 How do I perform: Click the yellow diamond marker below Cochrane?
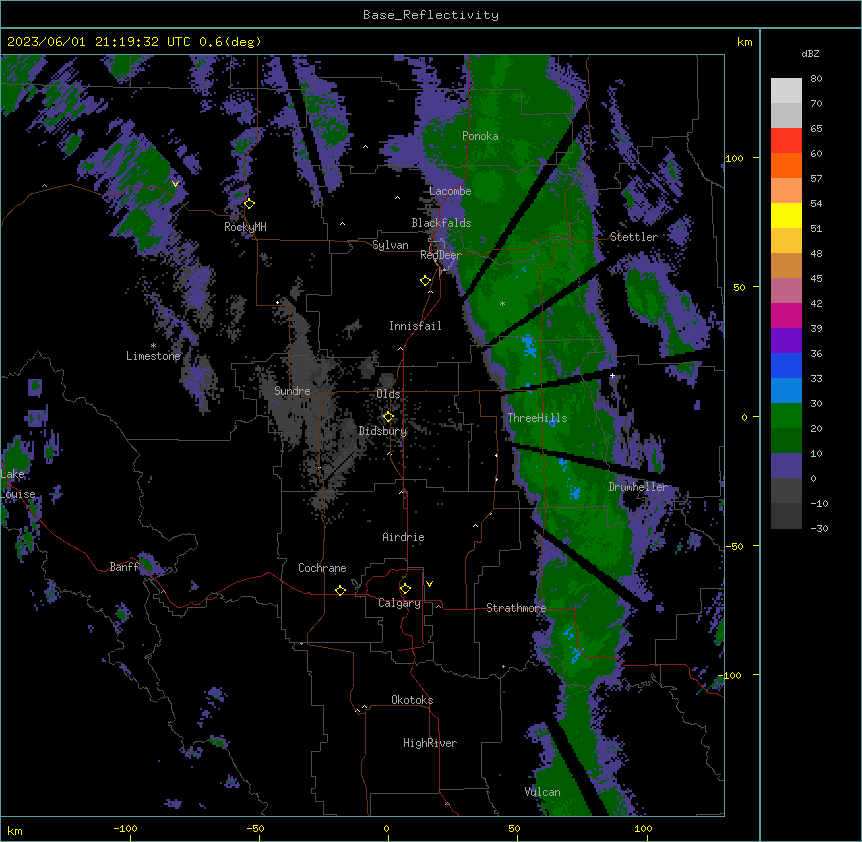[x=340, y=590]
